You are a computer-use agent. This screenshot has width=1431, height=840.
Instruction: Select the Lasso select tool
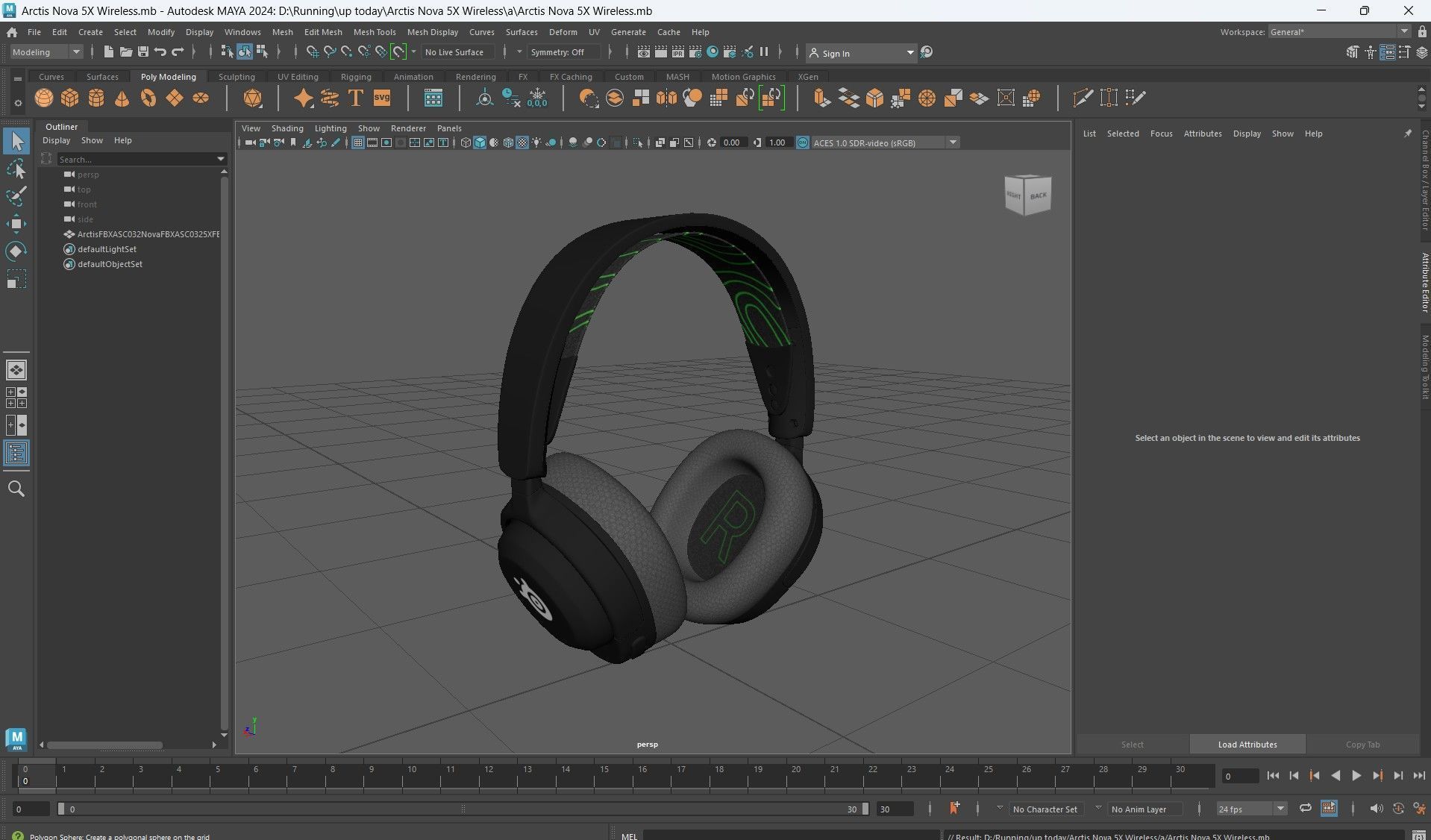[x=16, y=169]
